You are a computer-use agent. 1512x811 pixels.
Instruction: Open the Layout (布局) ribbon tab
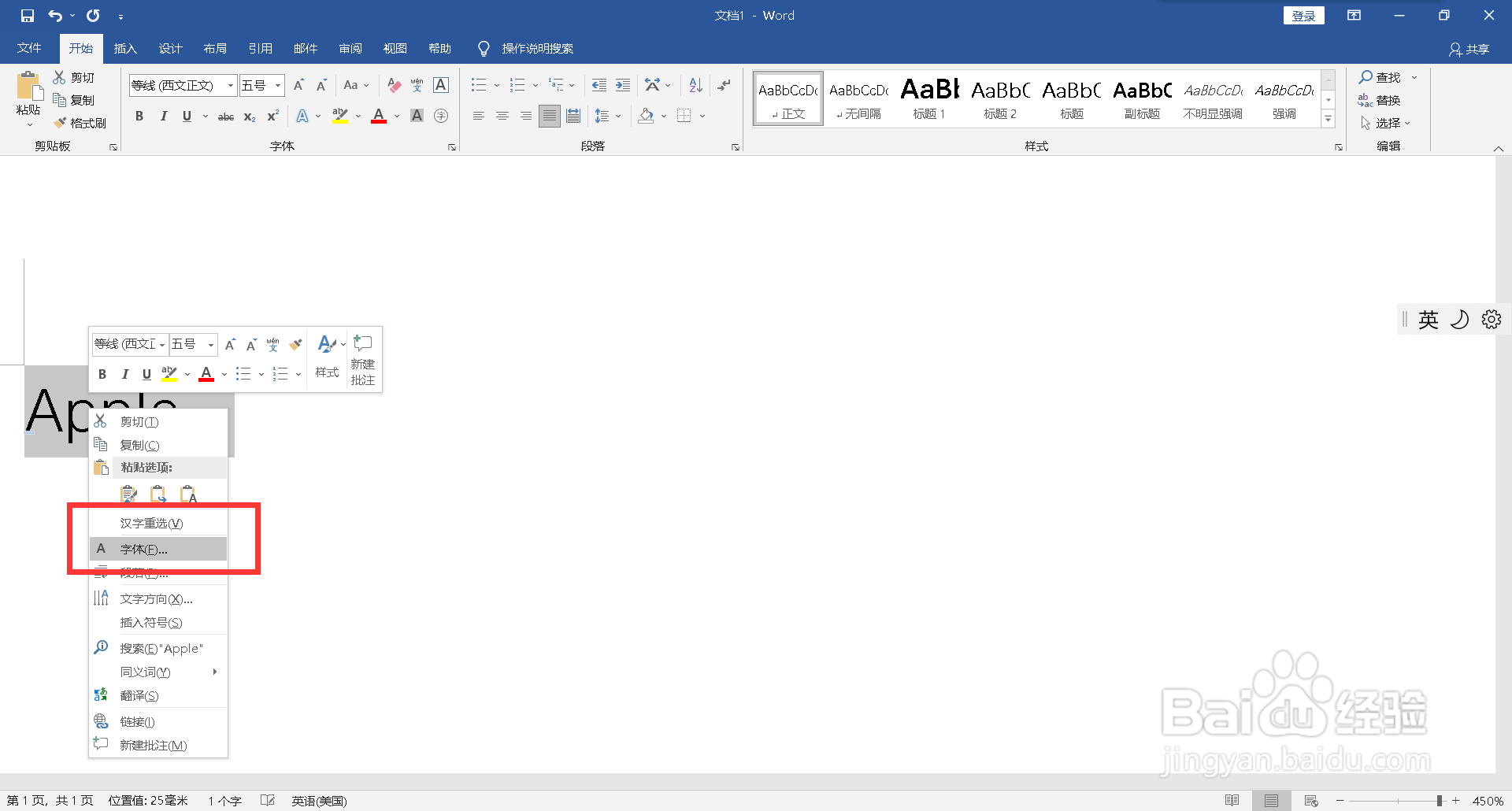(215, 49)
